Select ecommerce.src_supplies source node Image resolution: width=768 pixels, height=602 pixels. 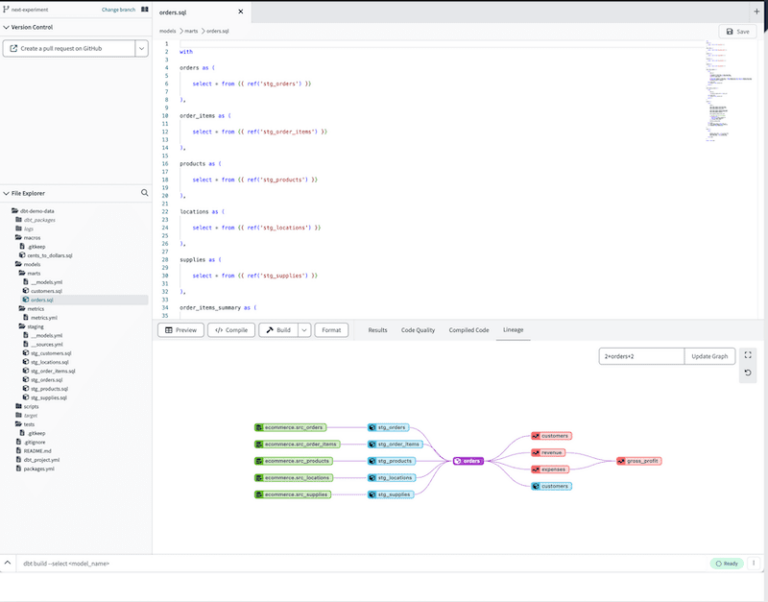pos(293,494)
